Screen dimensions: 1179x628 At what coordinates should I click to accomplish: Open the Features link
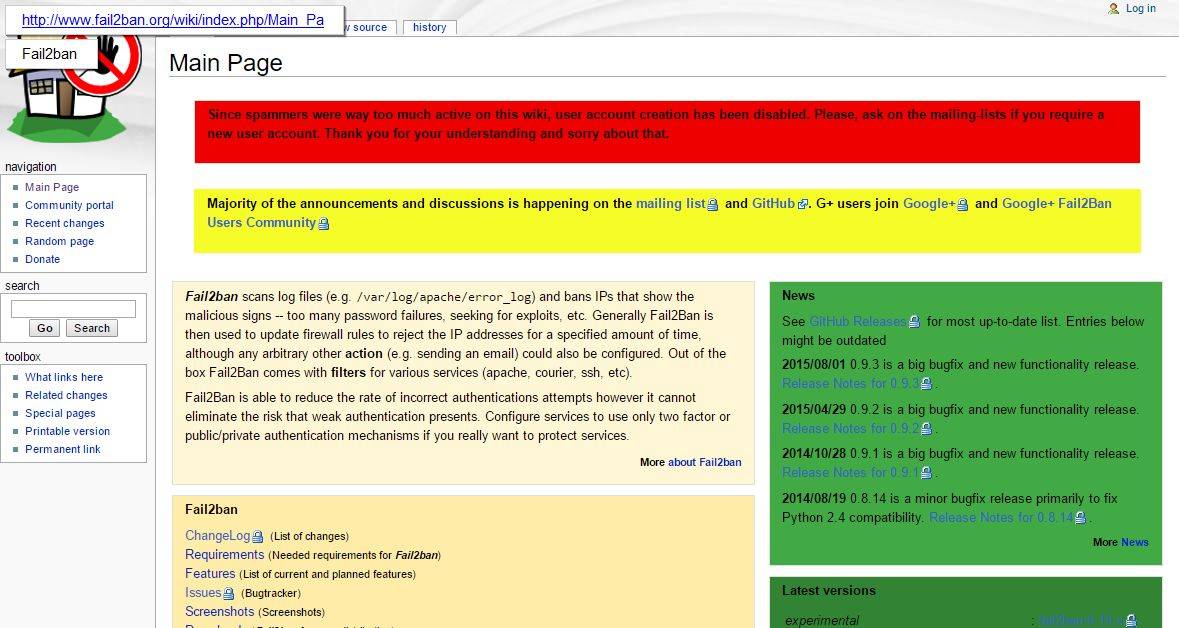pyautogui.click(x=210, y=574)
